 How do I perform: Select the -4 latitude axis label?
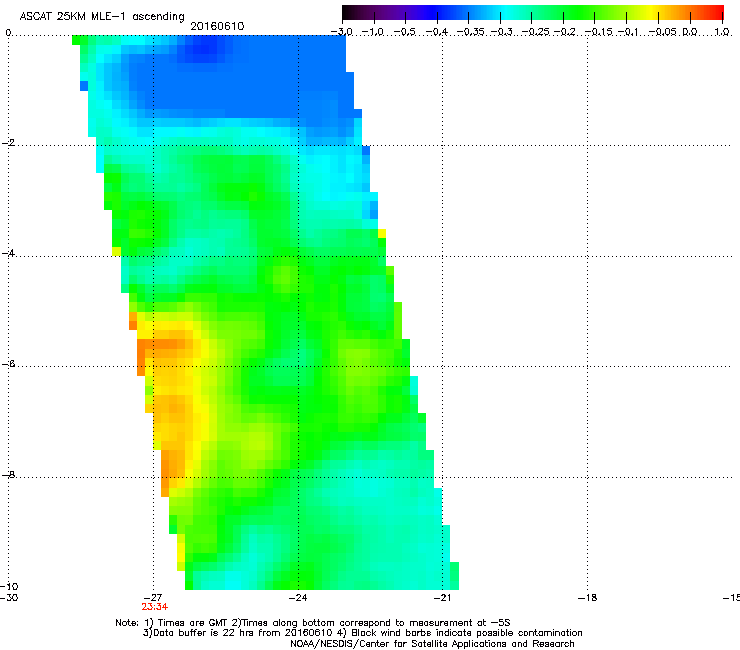8,253
